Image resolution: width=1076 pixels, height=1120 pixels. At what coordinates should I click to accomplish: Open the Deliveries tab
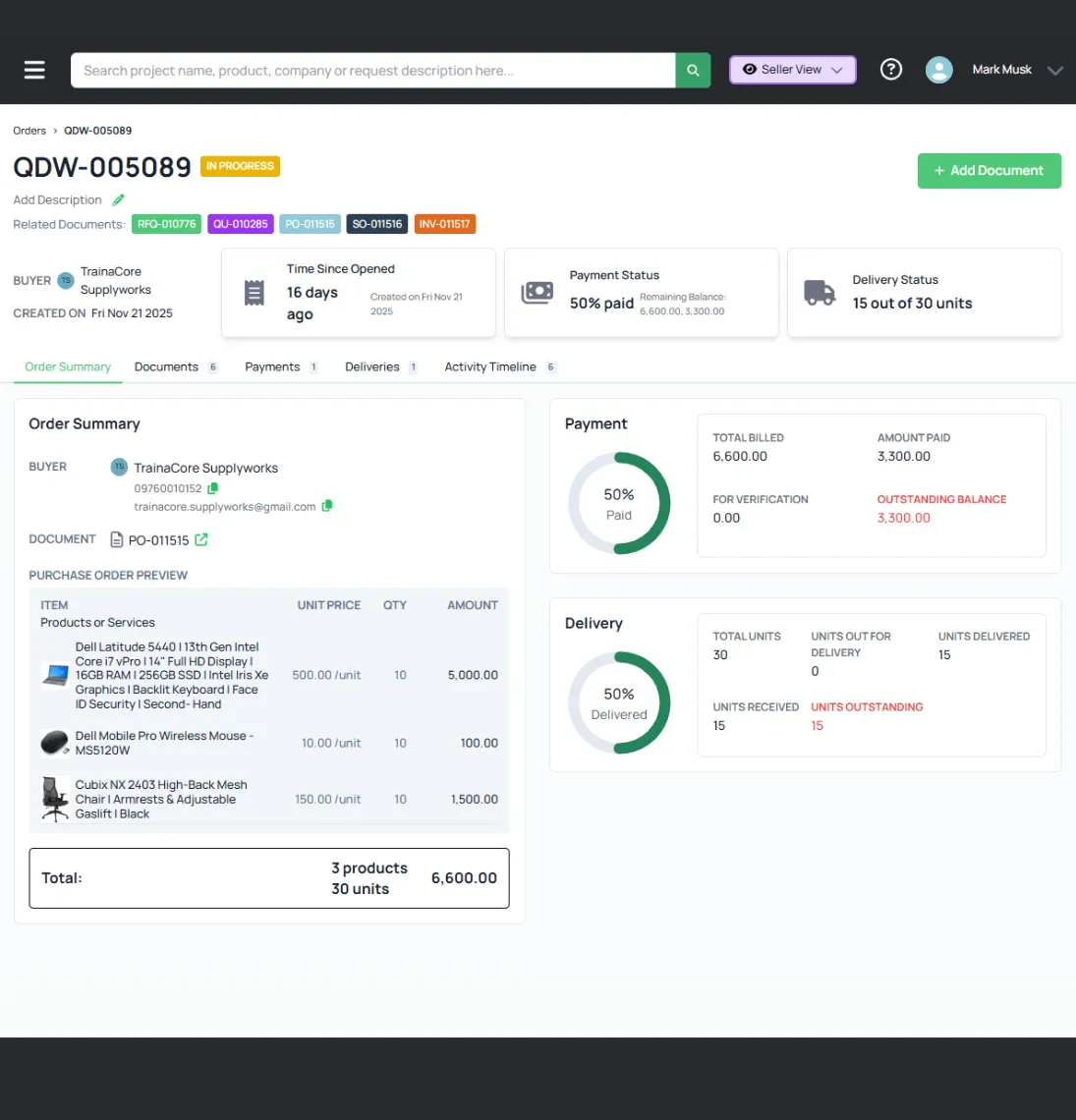pos(372,366)
